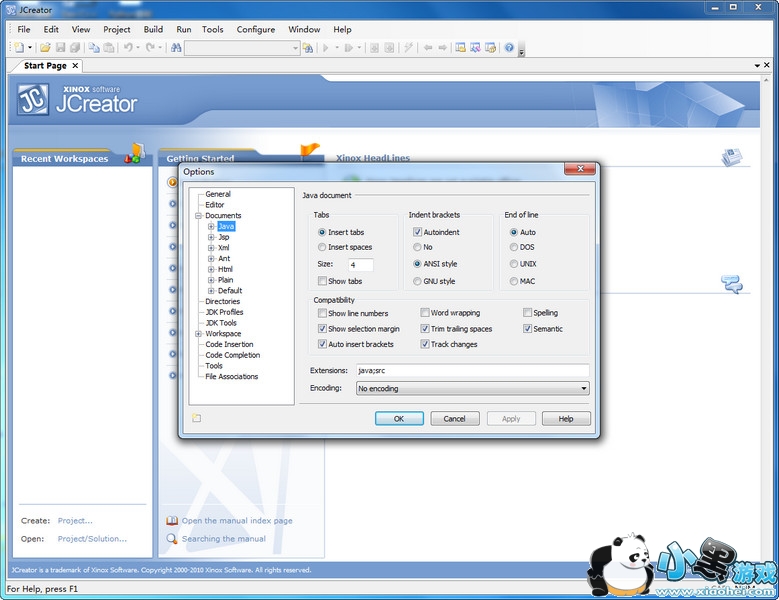Expand the Html document node
779x600 pixels.
pos(211,269)
